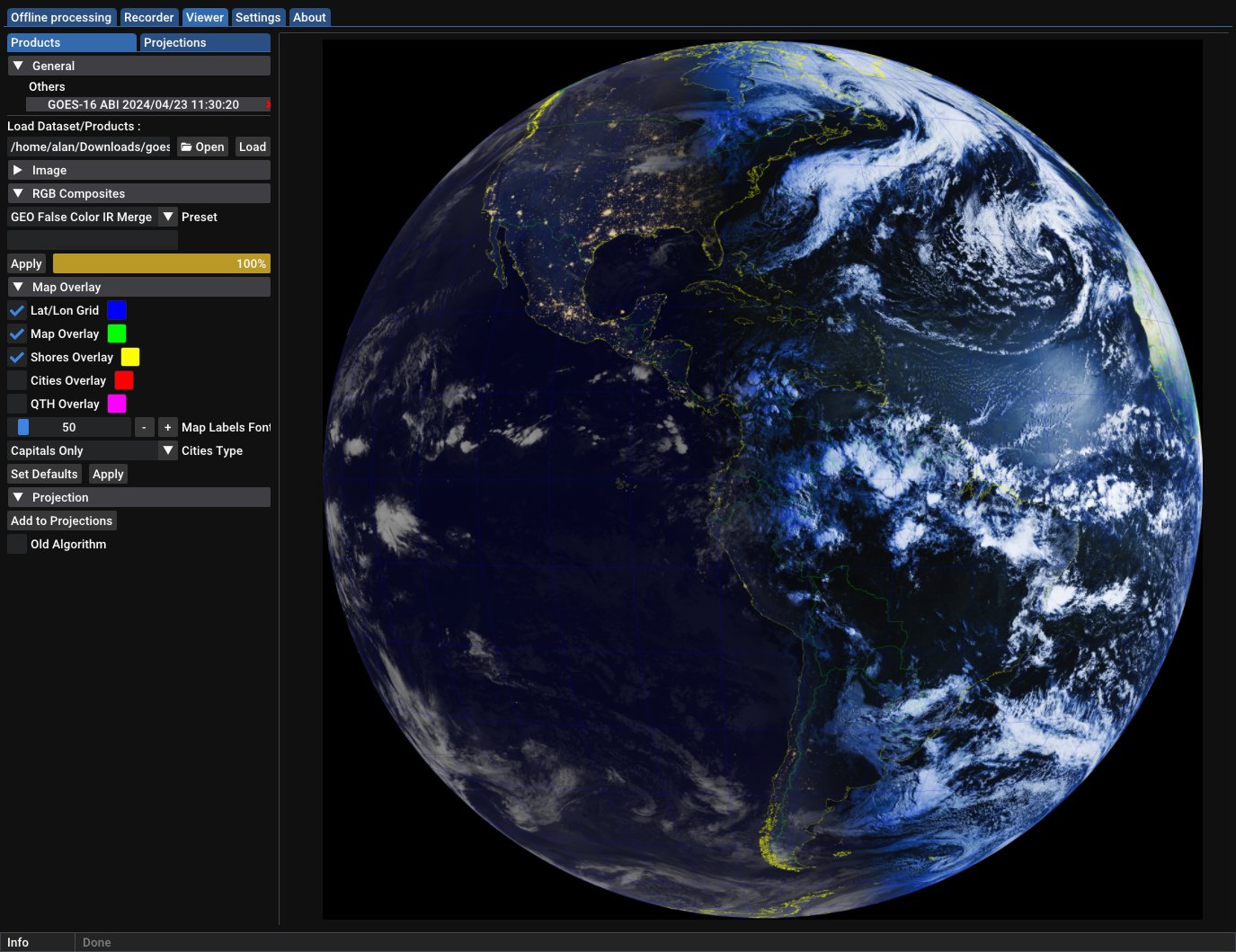Image resolution: width=1236 pixels, height=952 pixels.
Task: Click the Add to Projections button
Action: click(62, 520)
